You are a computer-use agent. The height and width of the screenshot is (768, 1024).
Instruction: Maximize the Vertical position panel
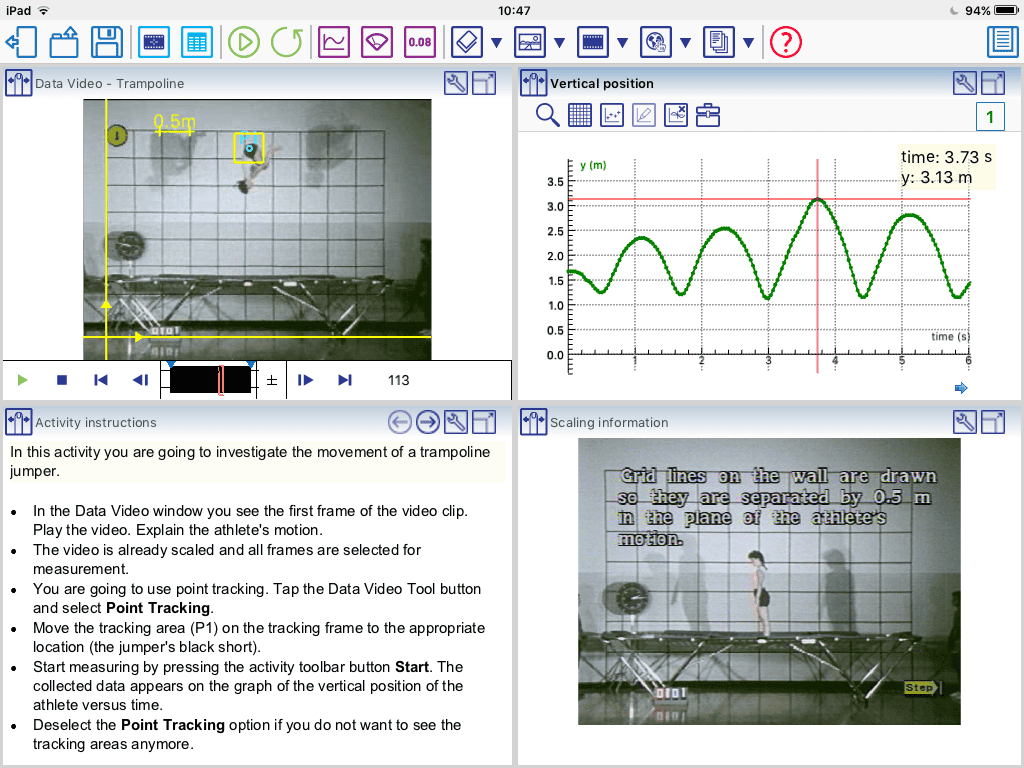click(993, 84)
